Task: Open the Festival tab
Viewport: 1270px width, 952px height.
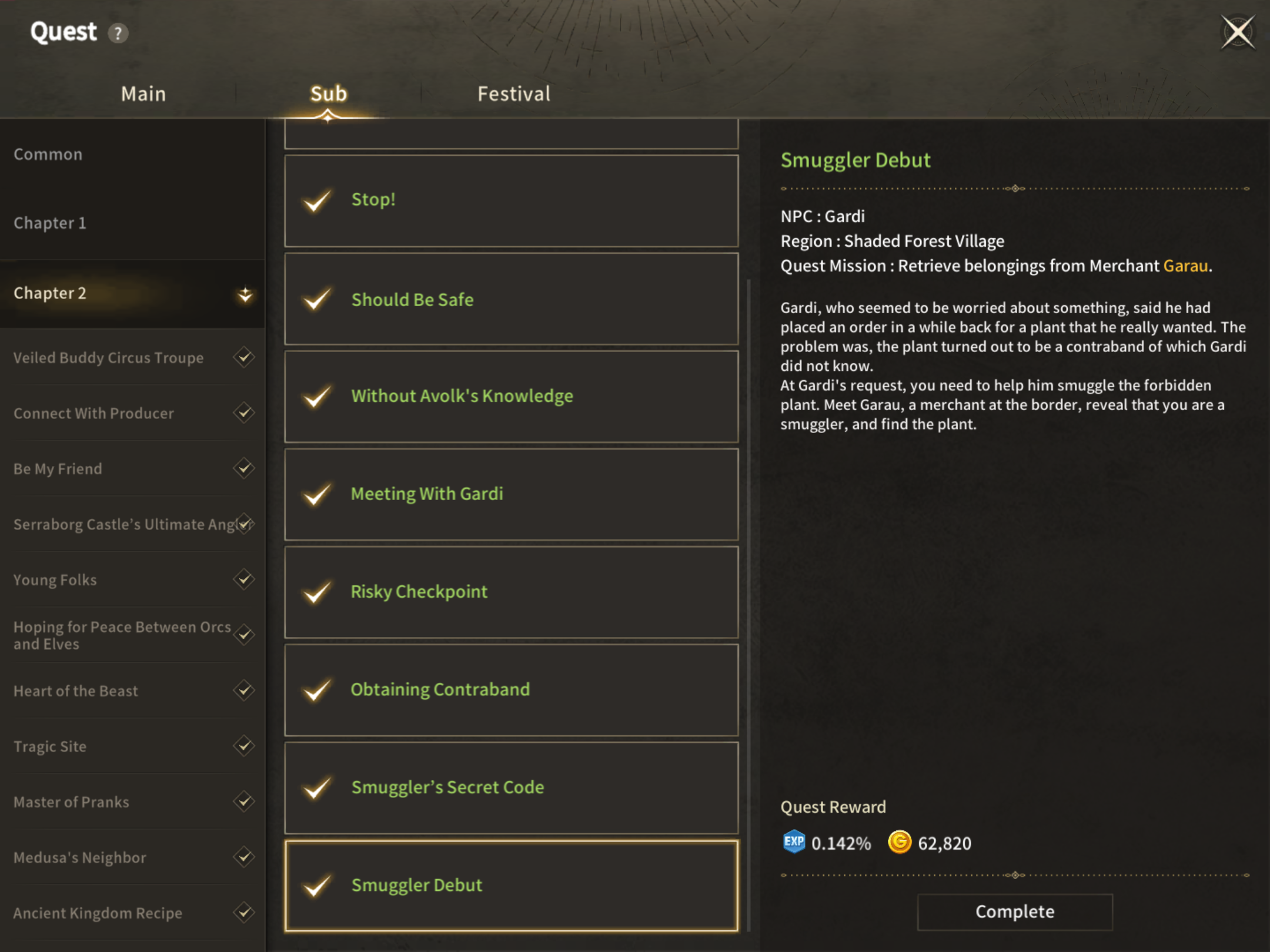Action: click(x=514, y=94)
